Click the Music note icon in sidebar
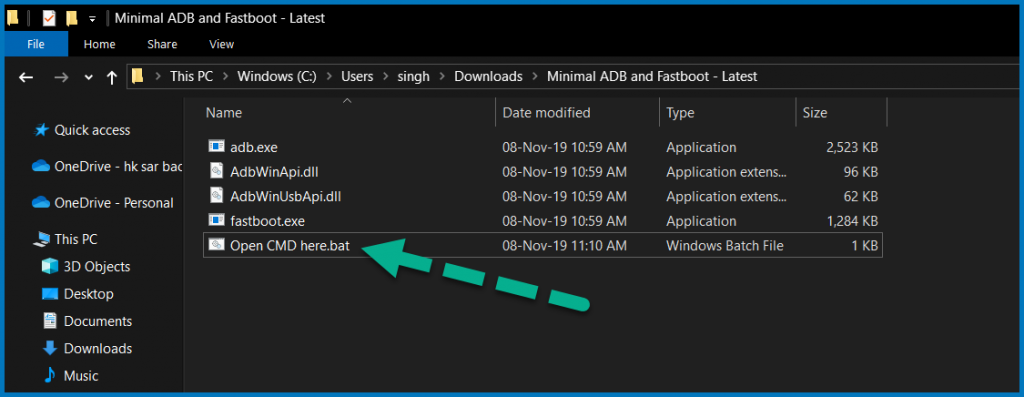 coord(50,375)
